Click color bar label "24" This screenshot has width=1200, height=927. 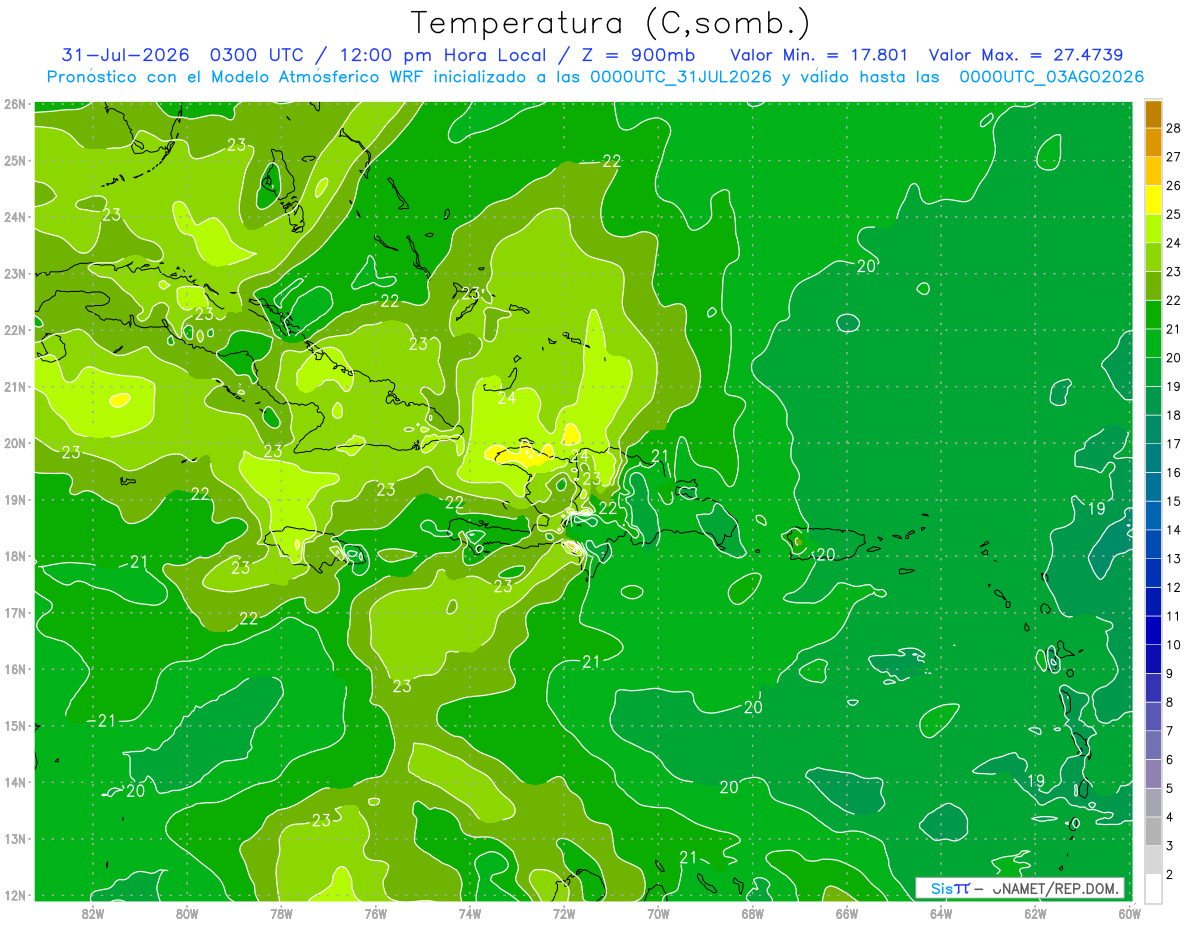tap(1174, 243)
